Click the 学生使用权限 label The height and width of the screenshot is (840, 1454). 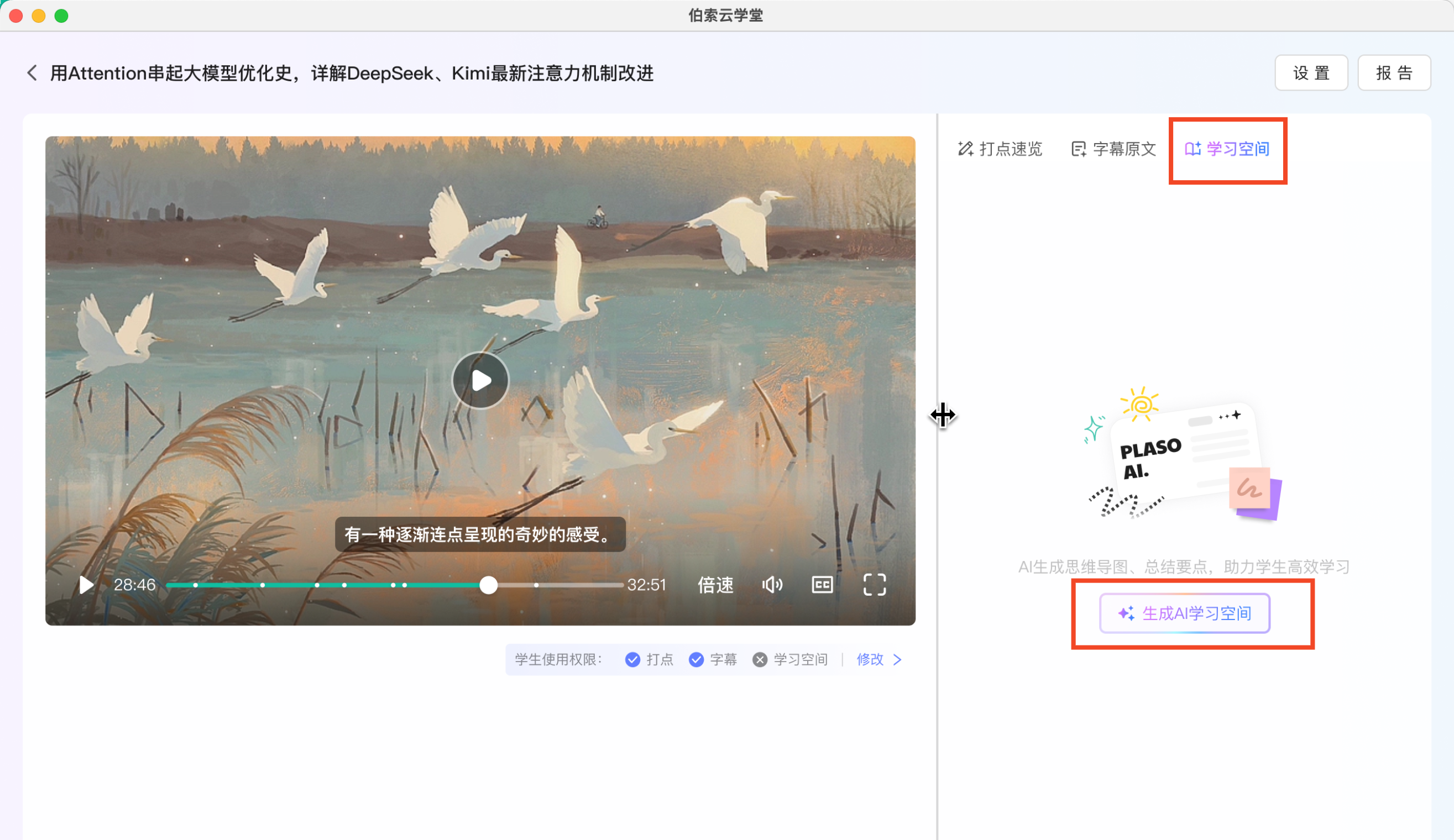point(558,659)
